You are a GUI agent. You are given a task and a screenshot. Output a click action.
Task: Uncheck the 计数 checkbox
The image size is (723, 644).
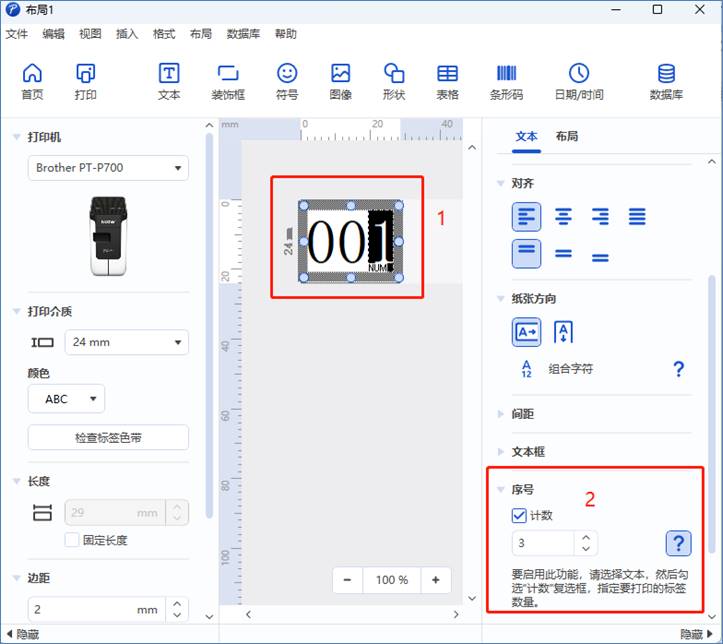click(x=519, y=515)
